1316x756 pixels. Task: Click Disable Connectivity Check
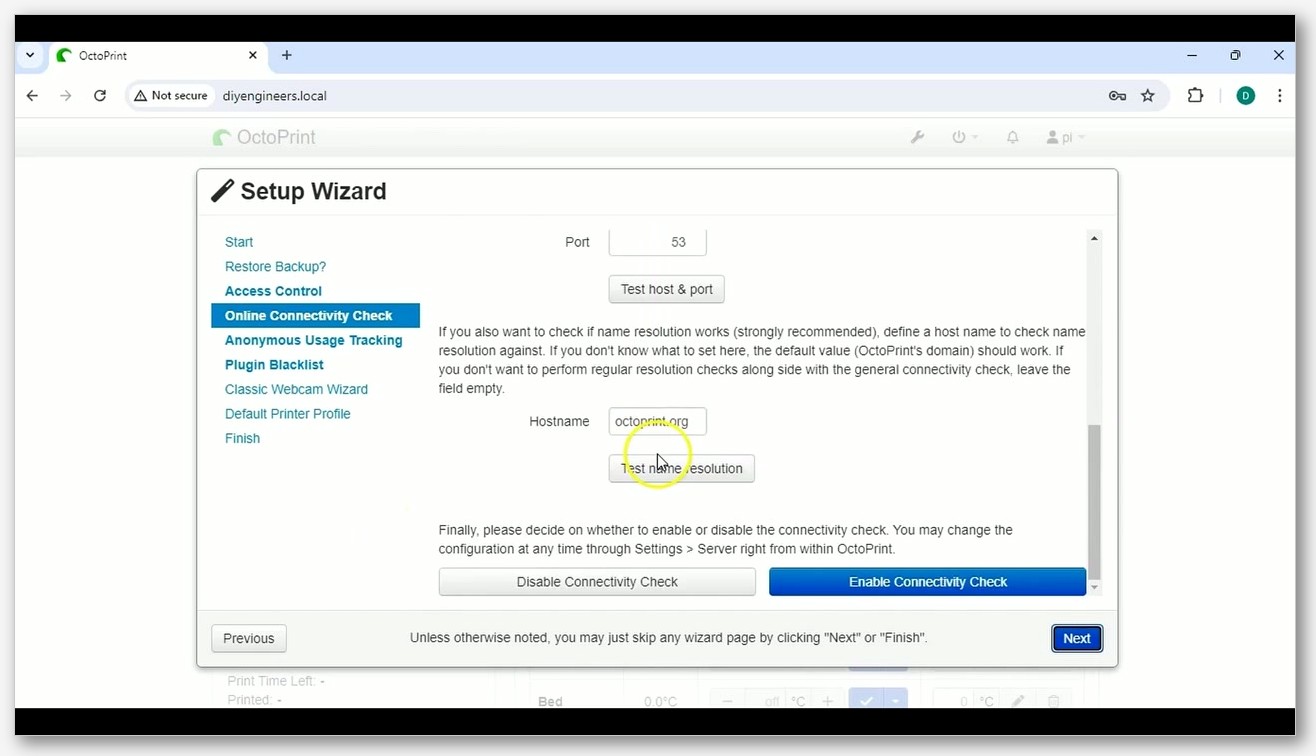click(597, 582)
